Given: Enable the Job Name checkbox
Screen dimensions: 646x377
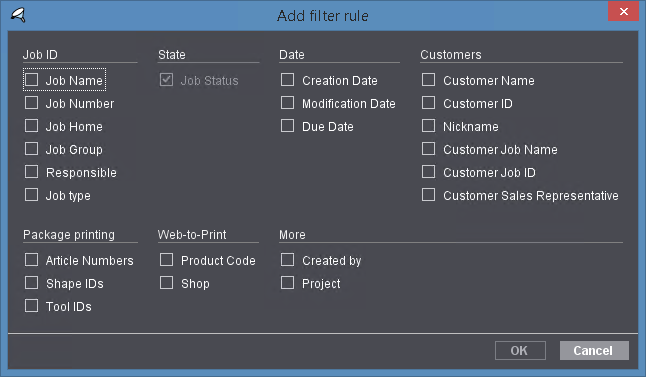Looking at the screenshot, I should (x=32, y=80).
